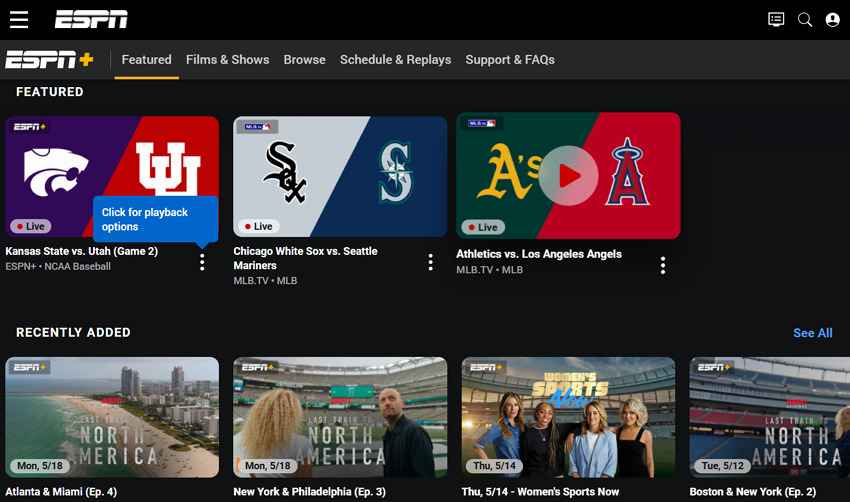850x502 pixels.
Task: Open Support & FAQs tab
Action: click(x=510, y=60)
